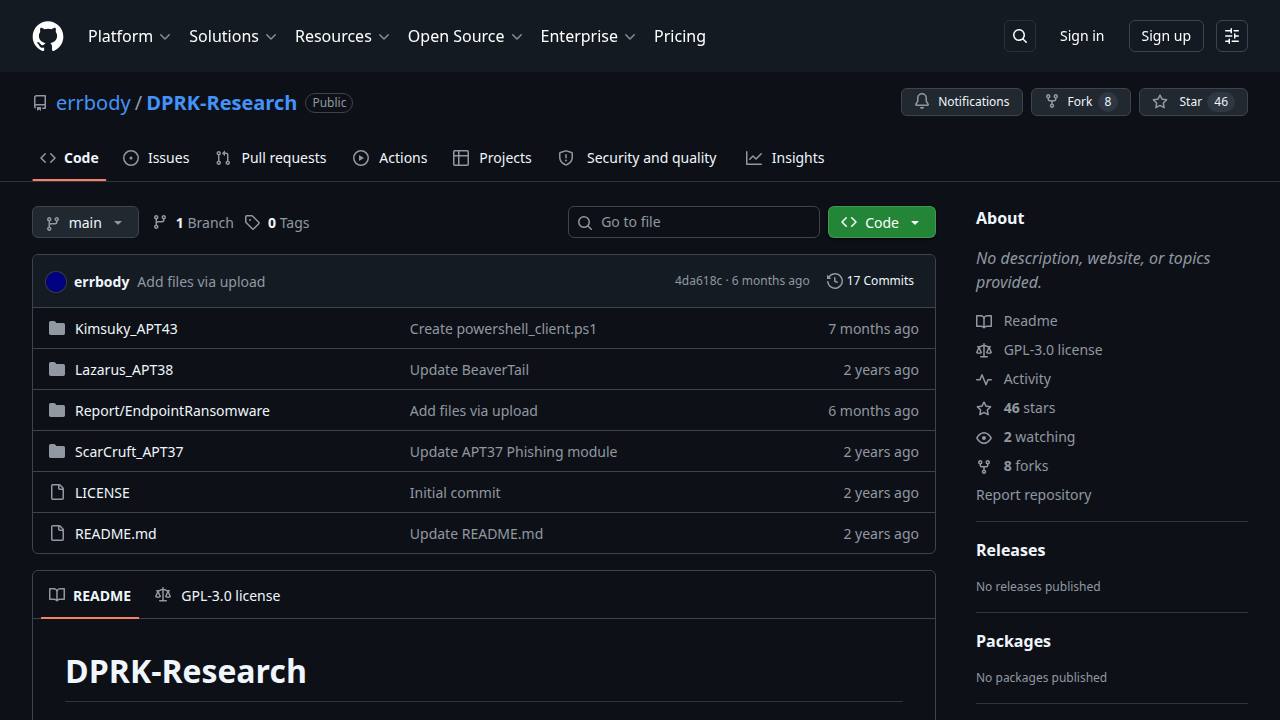Expand the Solutions navigation menu

(x=232, y=36)
